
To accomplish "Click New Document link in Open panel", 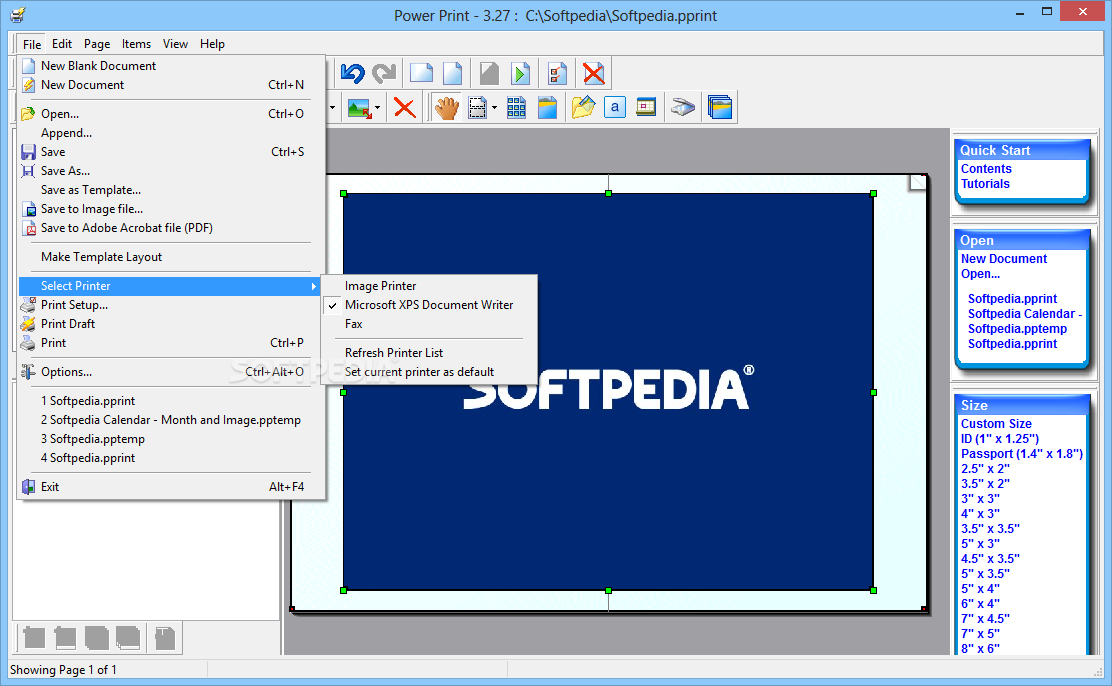I will pos(1003,259).
